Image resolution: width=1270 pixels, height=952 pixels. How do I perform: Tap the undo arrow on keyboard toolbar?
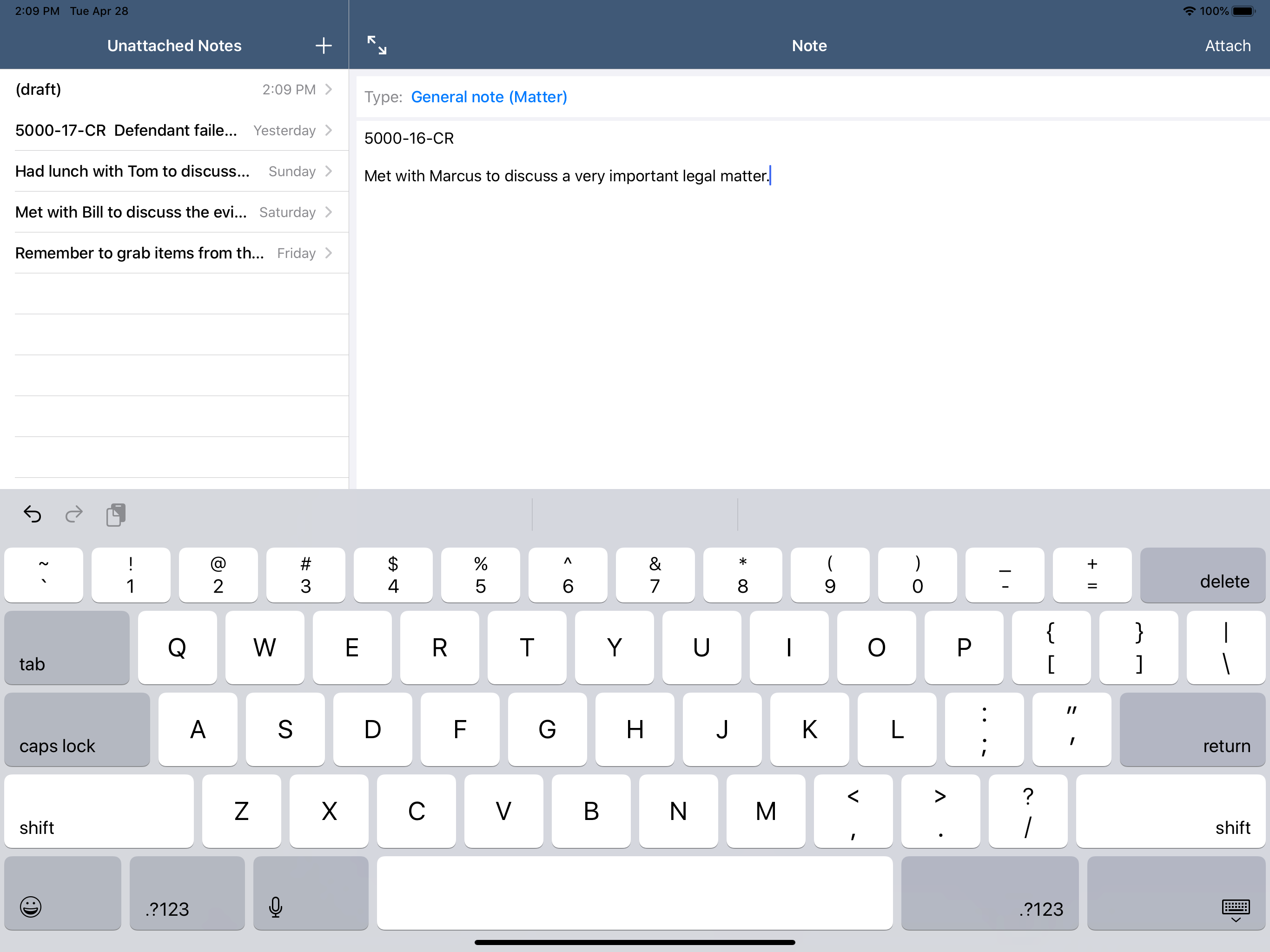point(32,514)
